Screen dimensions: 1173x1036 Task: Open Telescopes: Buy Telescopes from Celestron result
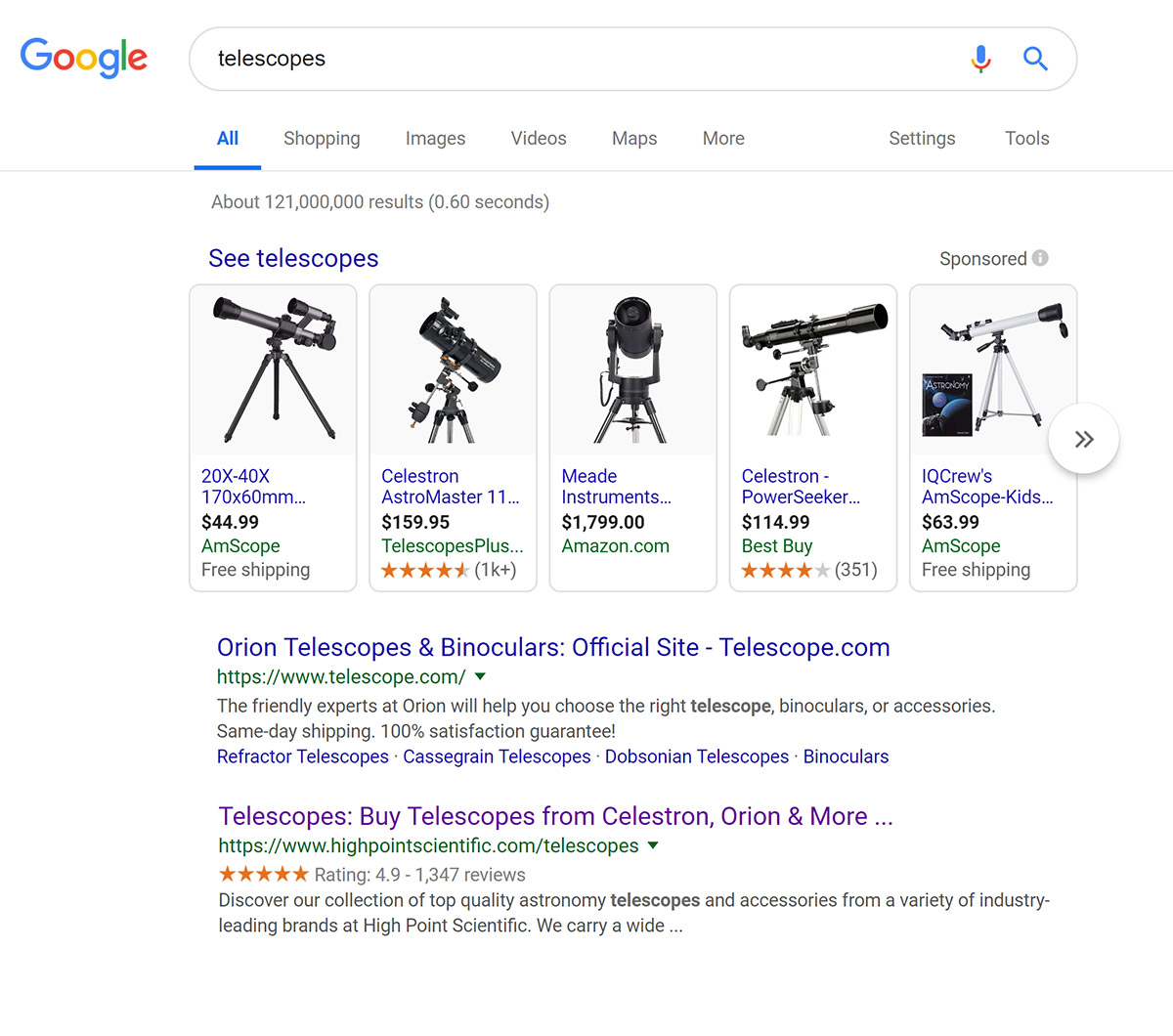pyautogui.click(x=556, y=816)
